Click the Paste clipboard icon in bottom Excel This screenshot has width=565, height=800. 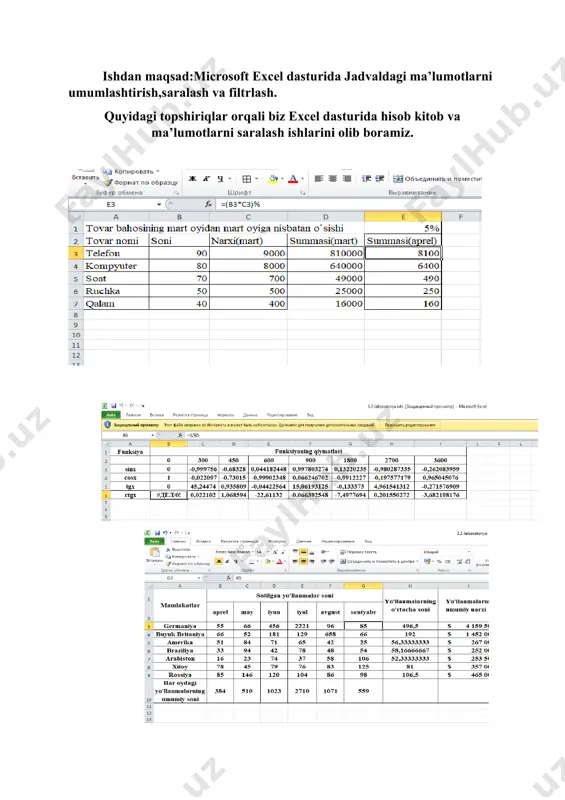click(154, 553)
